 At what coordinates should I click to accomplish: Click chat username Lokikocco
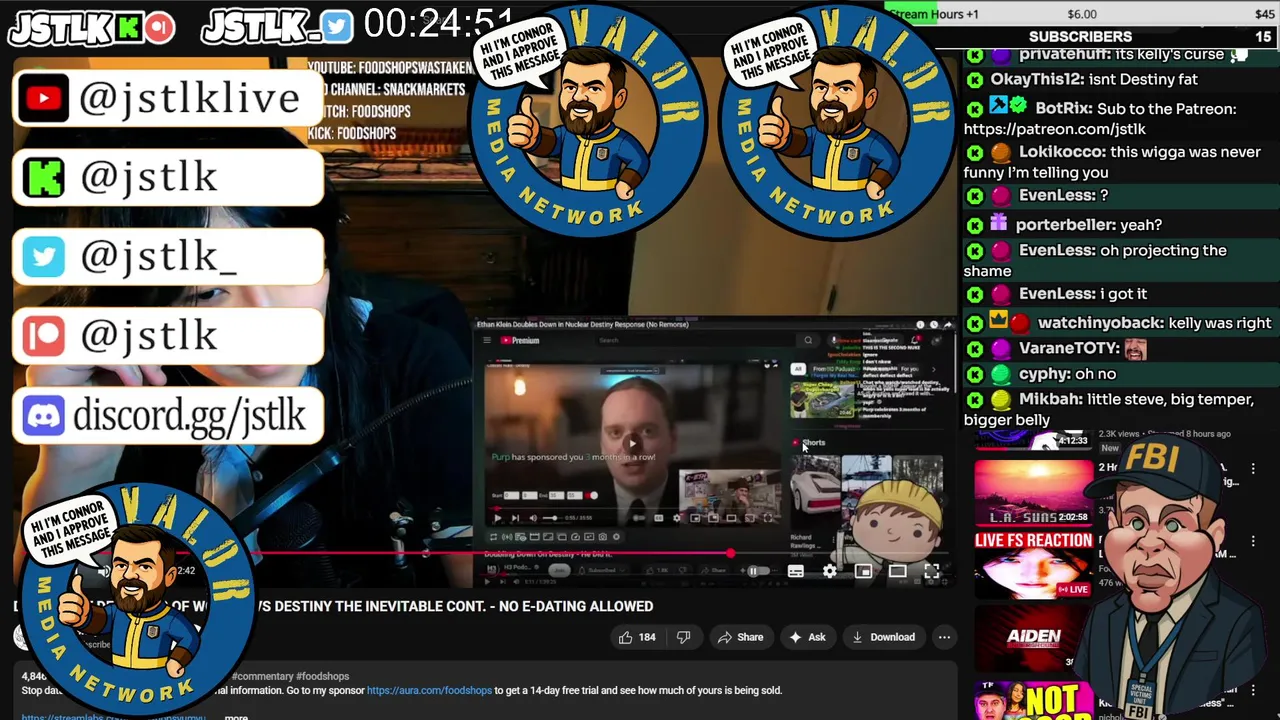tap(1062, 152)
